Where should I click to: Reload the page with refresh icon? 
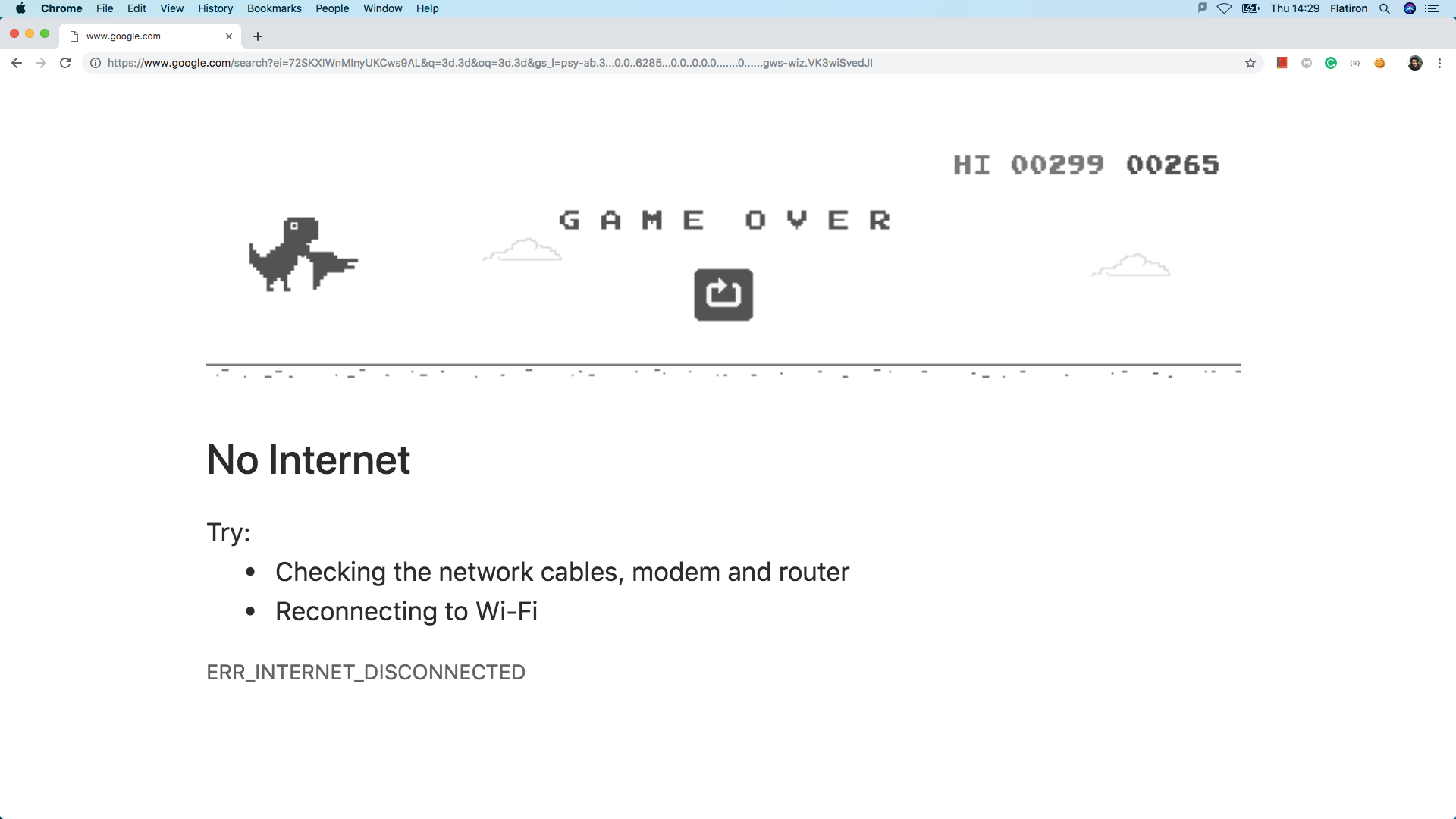tap(65, 63)
